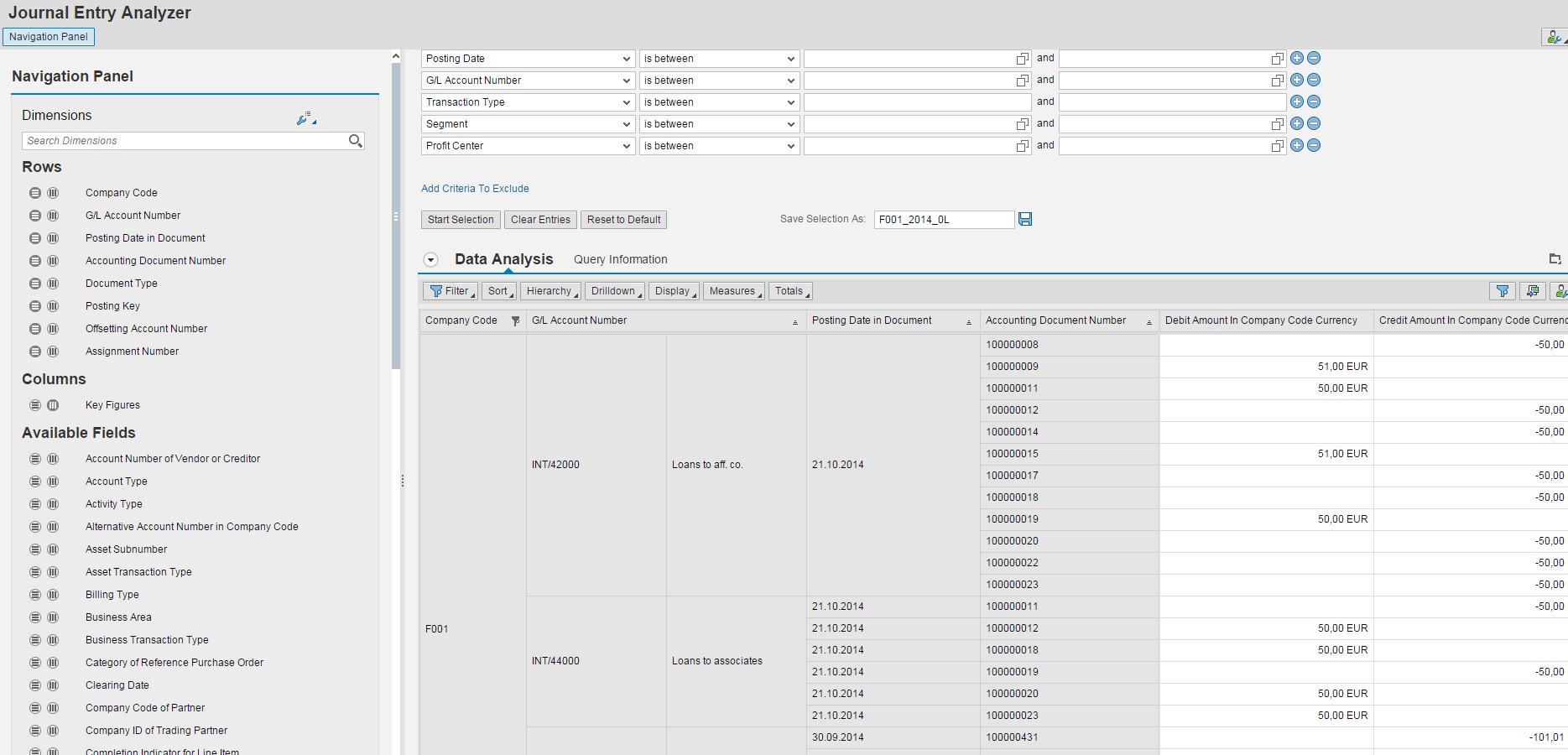Remove the Posting Date criteria row
Screen dimensions: 1568x755
1314,58
